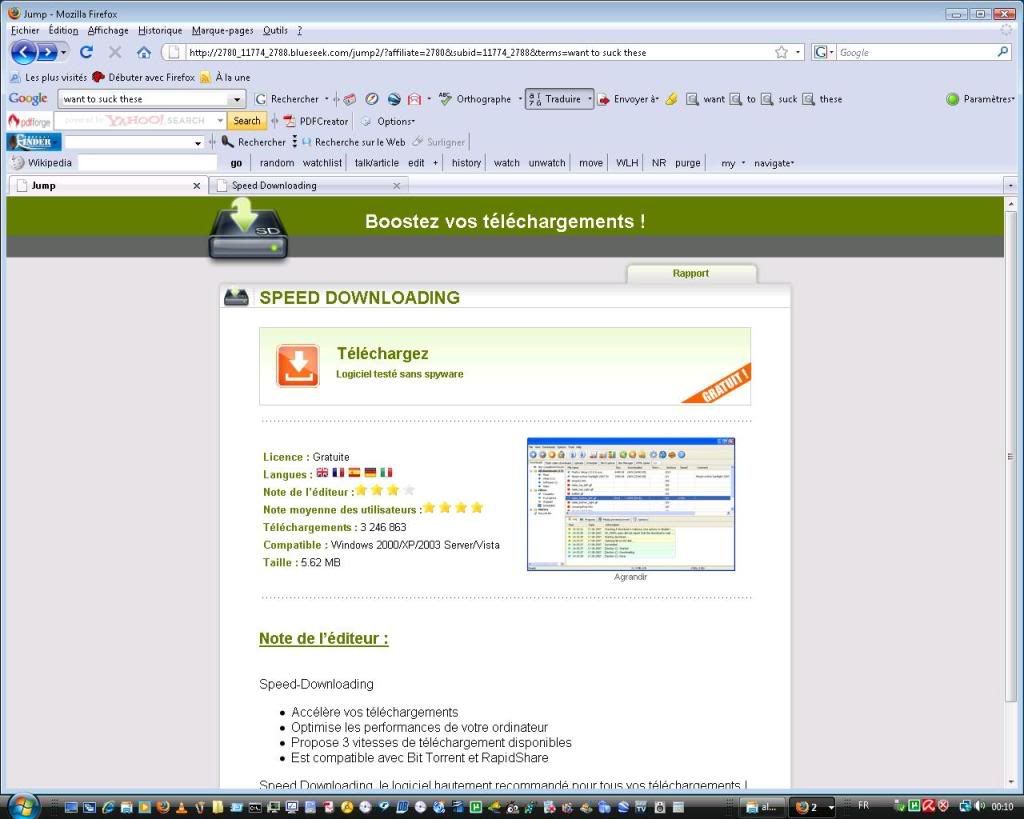Open the Rechercher dropdown arrow in Google toolbar
The height and width of the screenshot is (819, 1024).
(x=327, y=99)
